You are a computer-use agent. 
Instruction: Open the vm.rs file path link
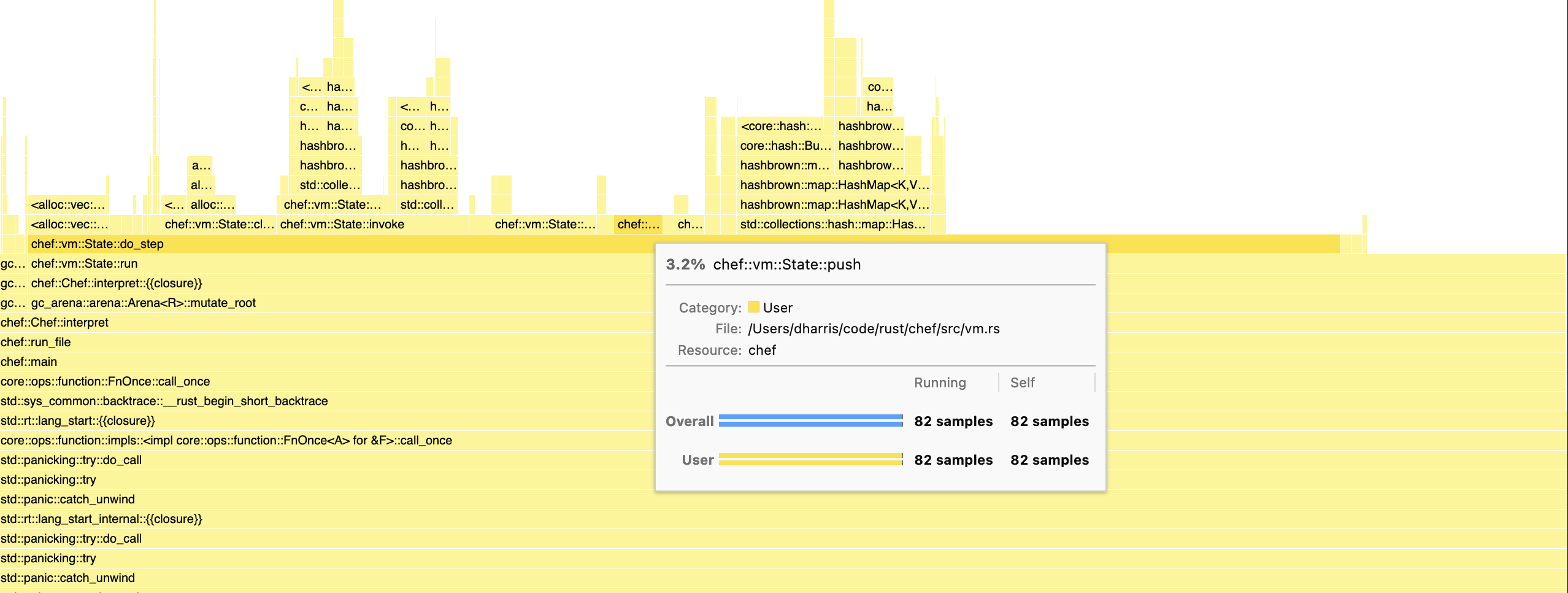click(874, 328)
